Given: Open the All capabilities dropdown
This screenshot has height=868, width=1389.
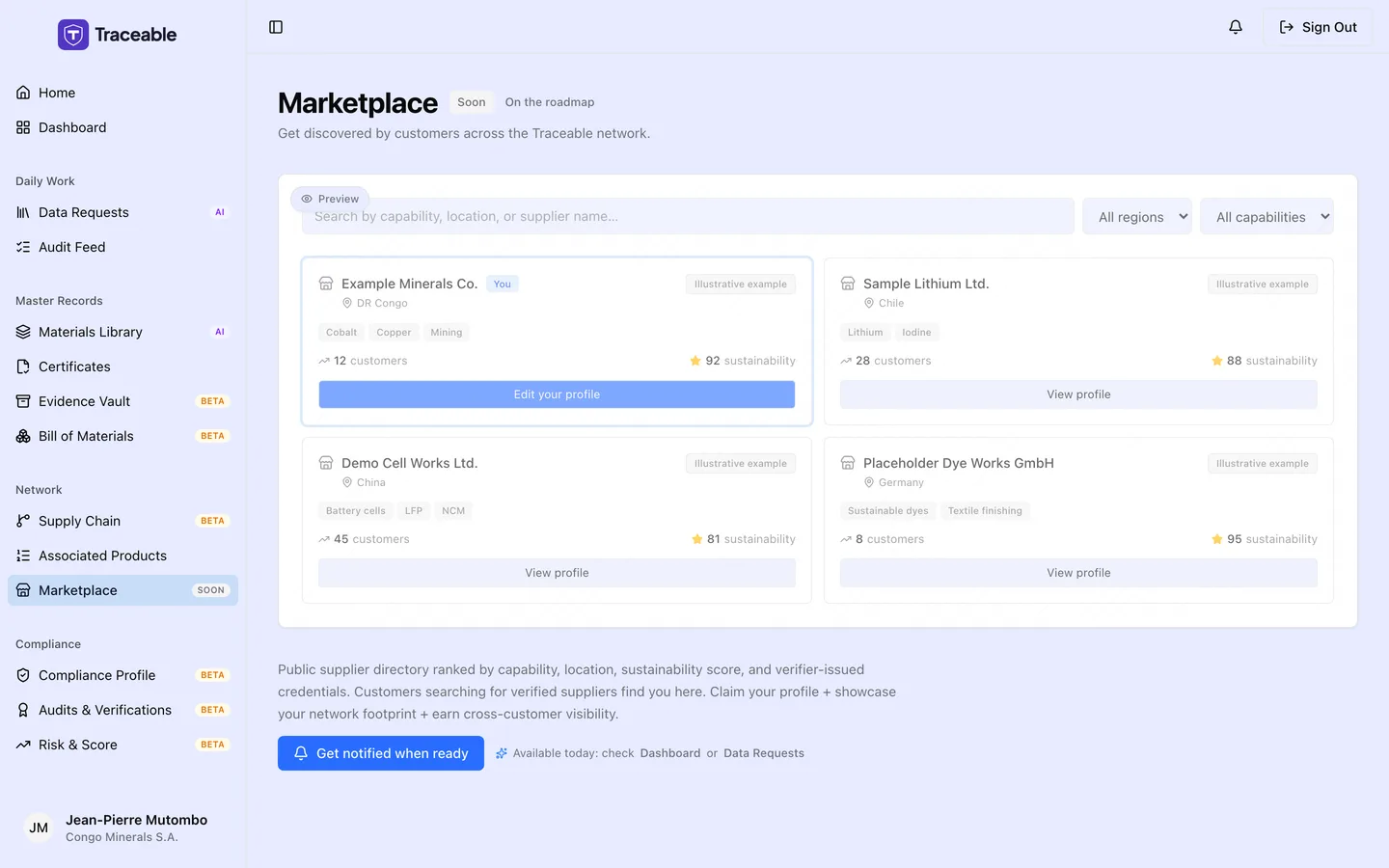Looking at the screenshot, I should point(1266,217).
